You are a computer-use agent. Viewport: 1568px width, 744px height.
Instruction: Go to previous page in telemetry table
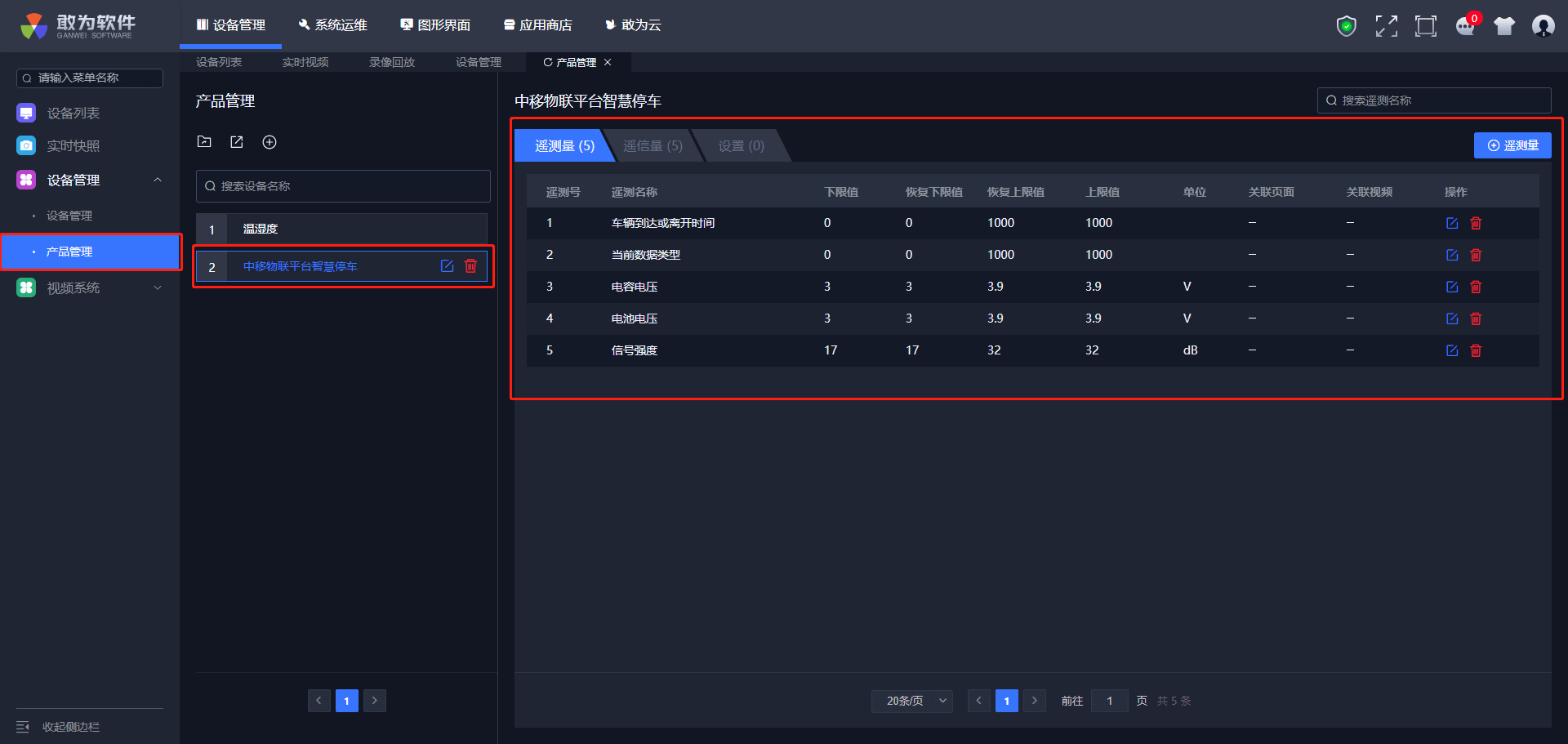(979, 701)
